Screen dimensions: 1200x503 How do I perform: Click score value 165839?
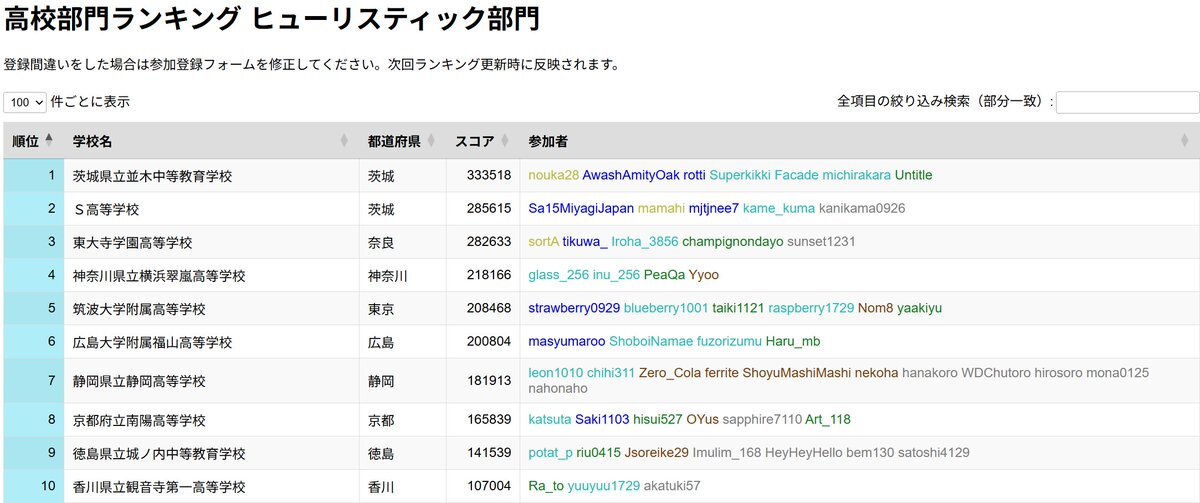(x=489, y=419)
